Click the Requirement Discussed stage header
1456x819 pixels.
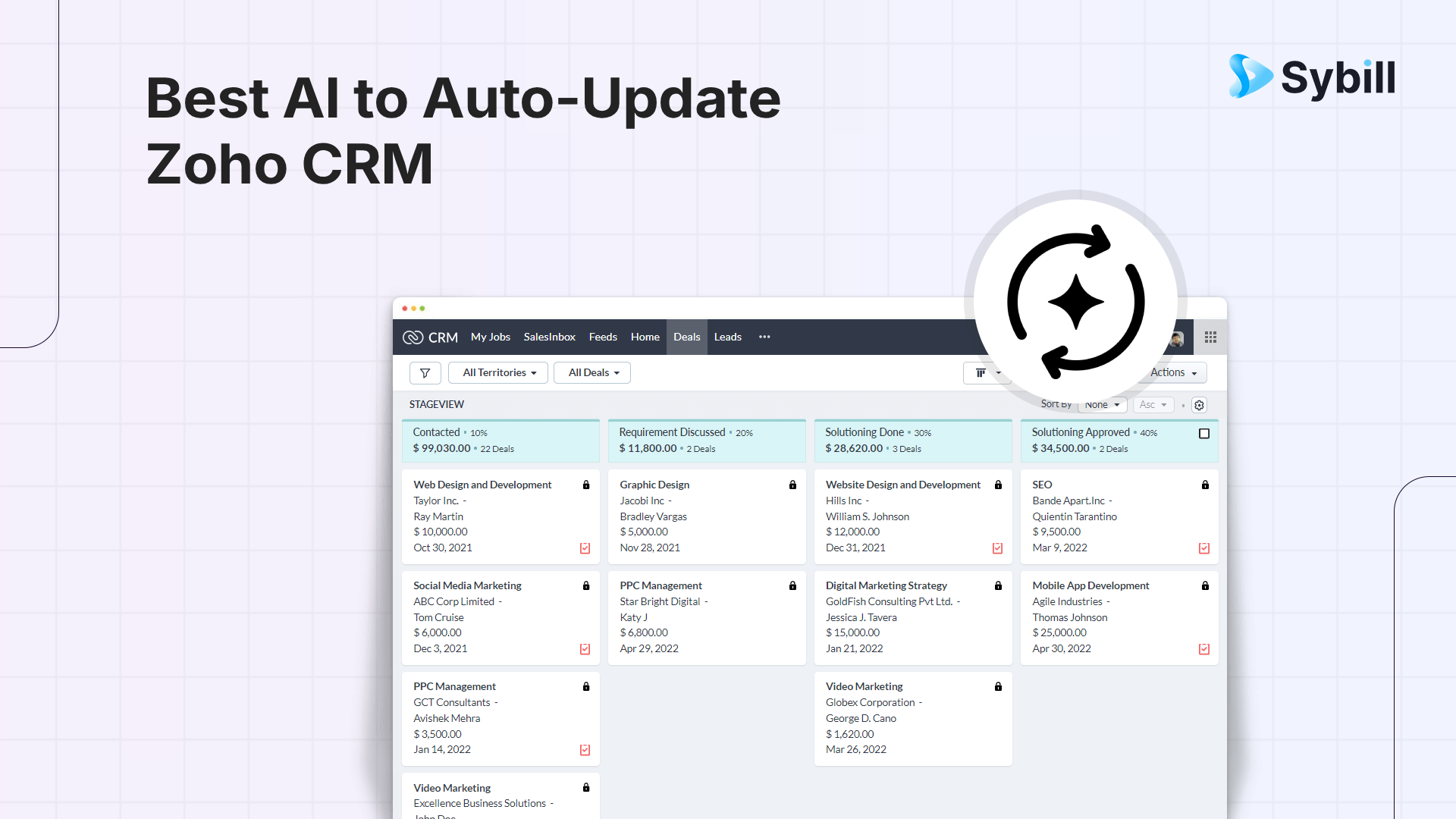coord(707,441)
